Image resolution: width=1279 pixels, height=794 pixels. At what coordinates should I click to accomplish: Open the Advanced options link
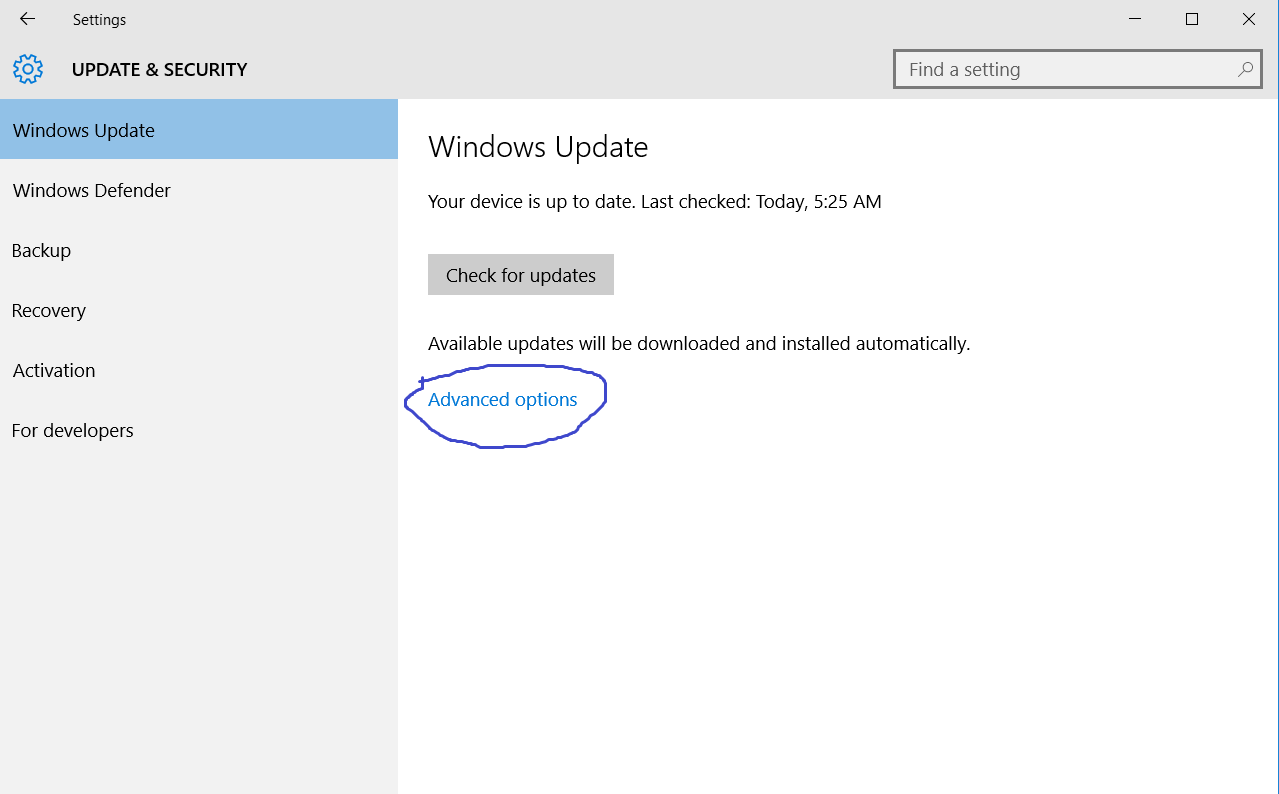point(503,399)
